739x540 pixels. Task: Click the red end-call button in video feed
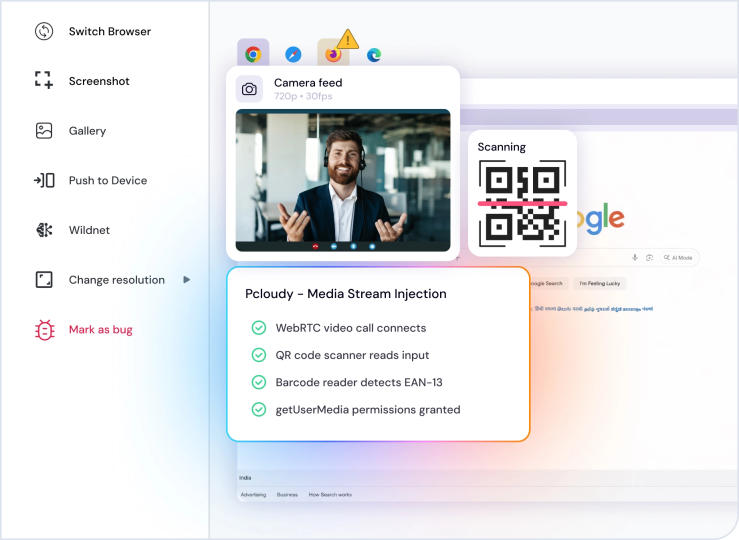[x=315, y=246]
